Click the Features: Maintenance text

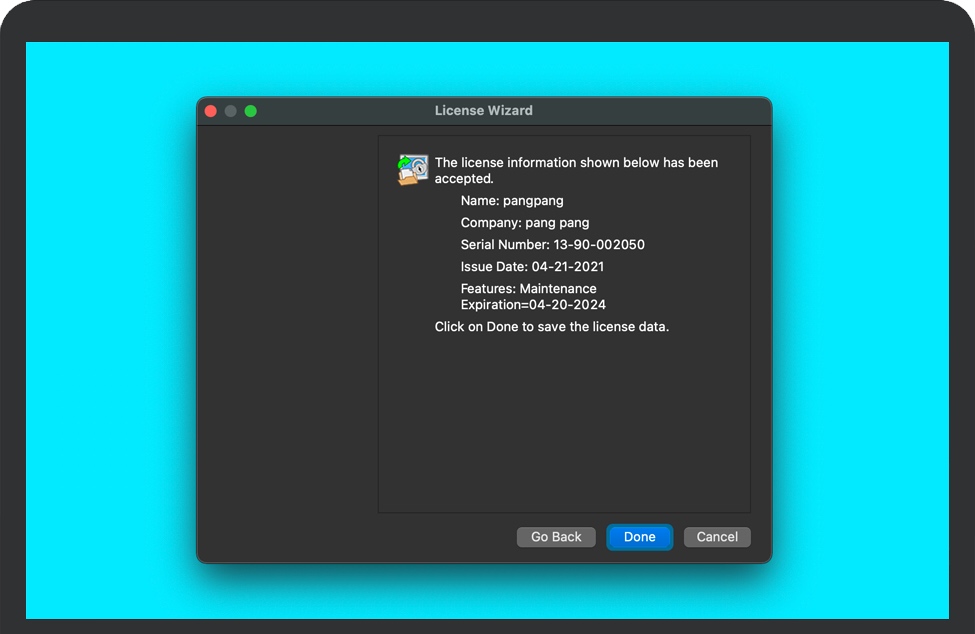(529, 288)
